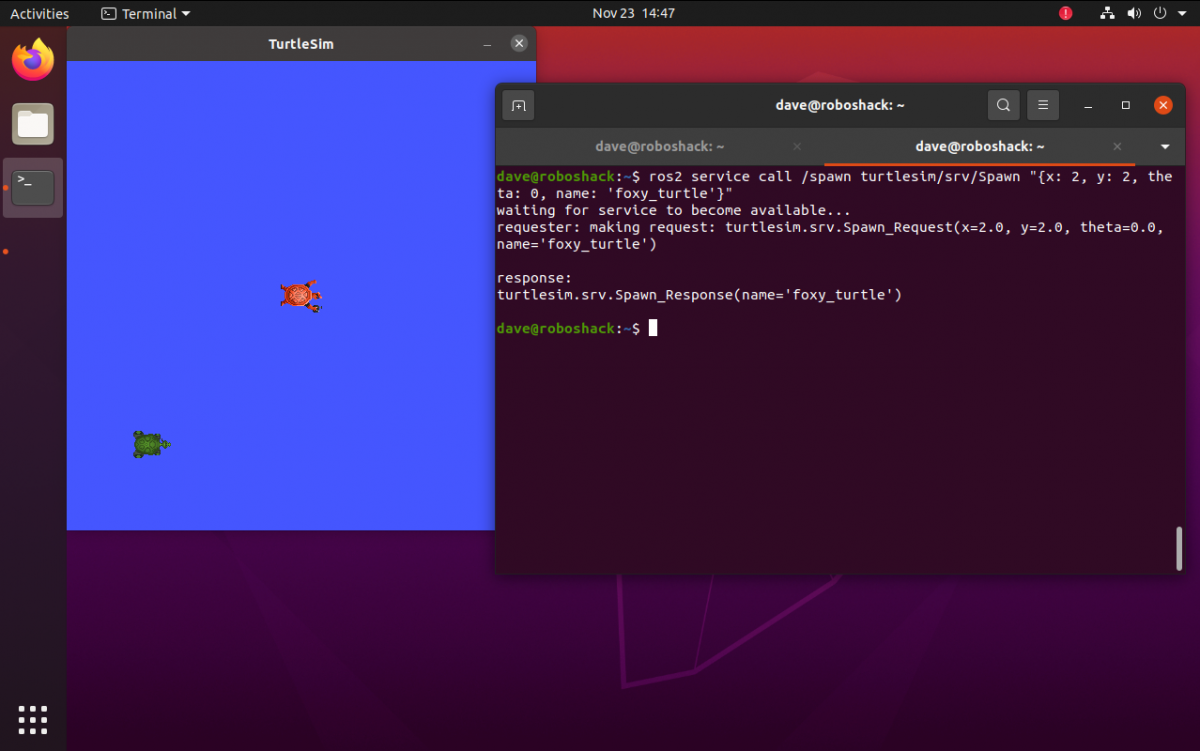Open the terminal hamburger menu

(1042, 105)
